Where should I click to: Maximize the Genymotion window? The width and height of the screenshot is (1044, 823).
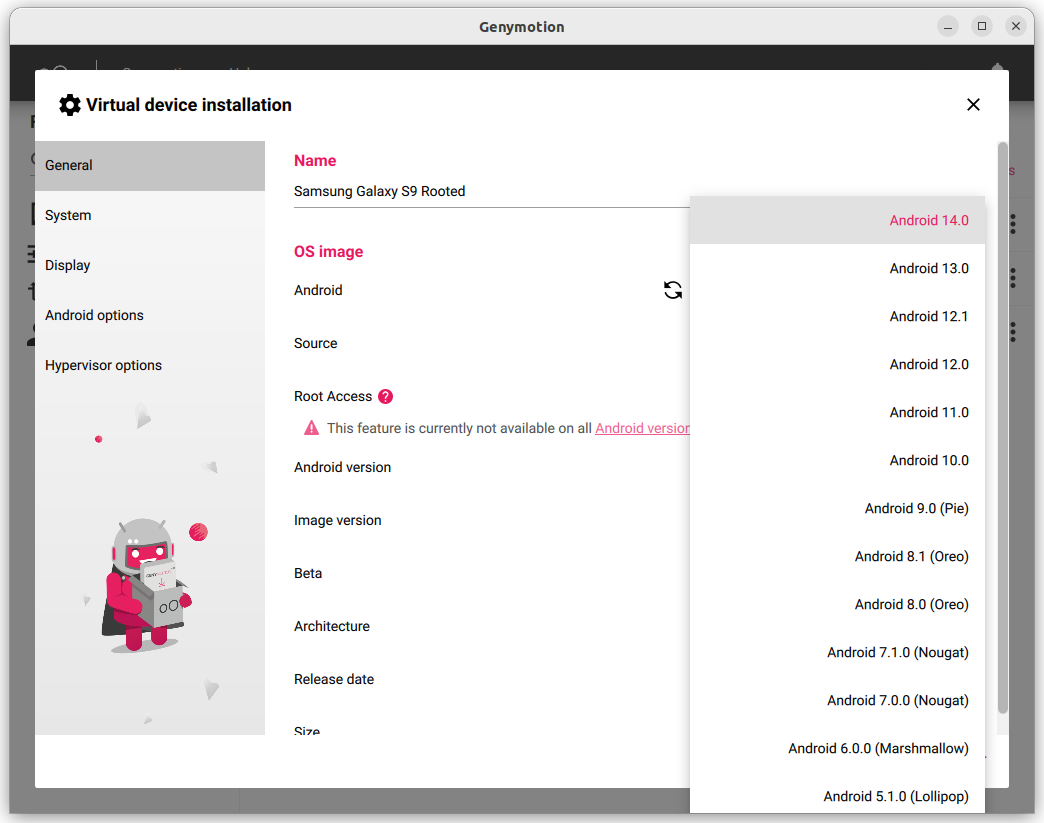click(982, 26)
